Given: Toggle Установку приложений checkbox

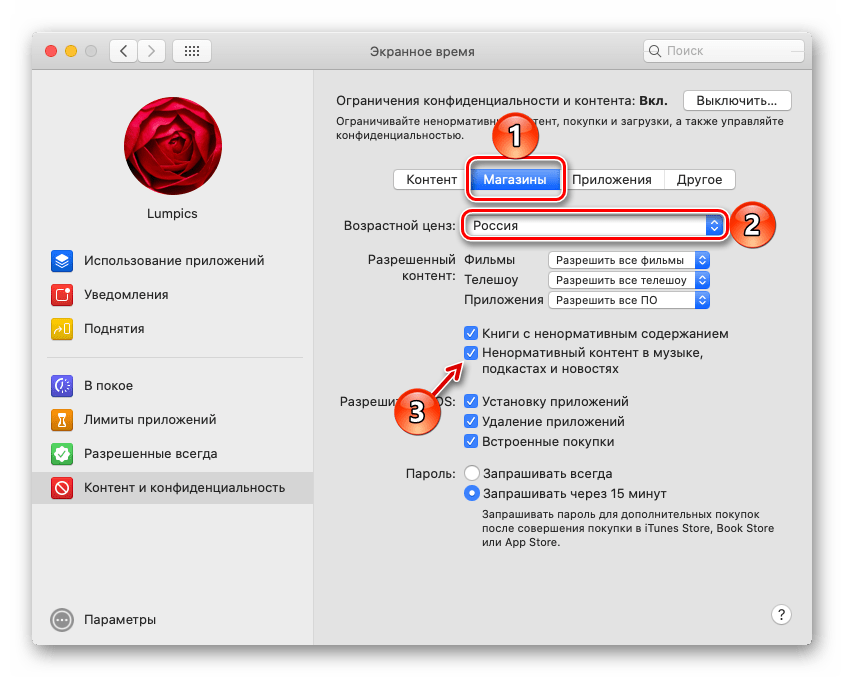Looking at the screenshot, I should coord(471,401).
